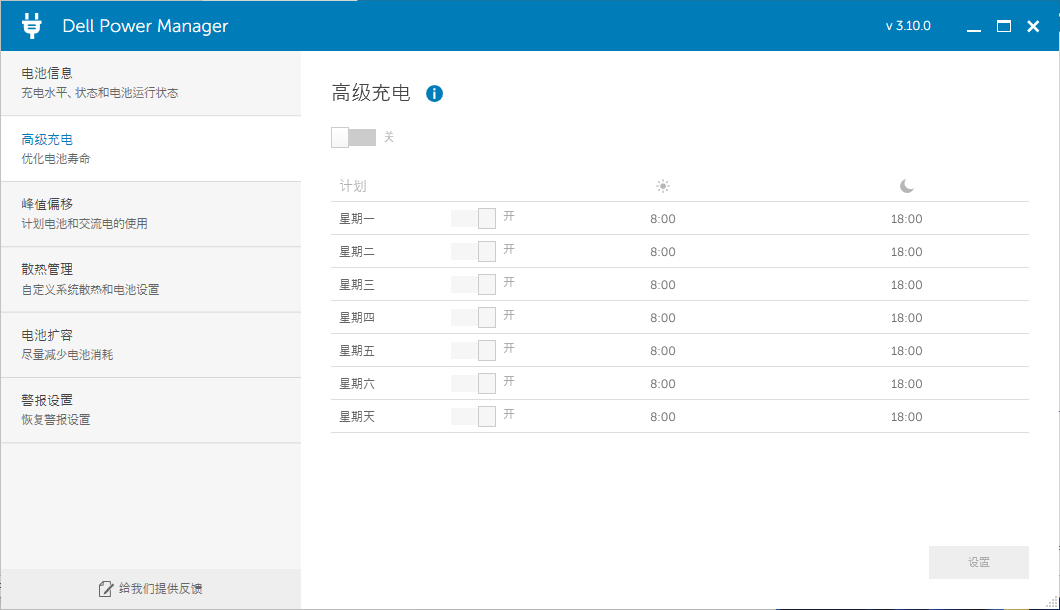This screenshot has width=1060, height=610.
Task: Select the 高级充电 sidebar item
Action: point(151,149)
